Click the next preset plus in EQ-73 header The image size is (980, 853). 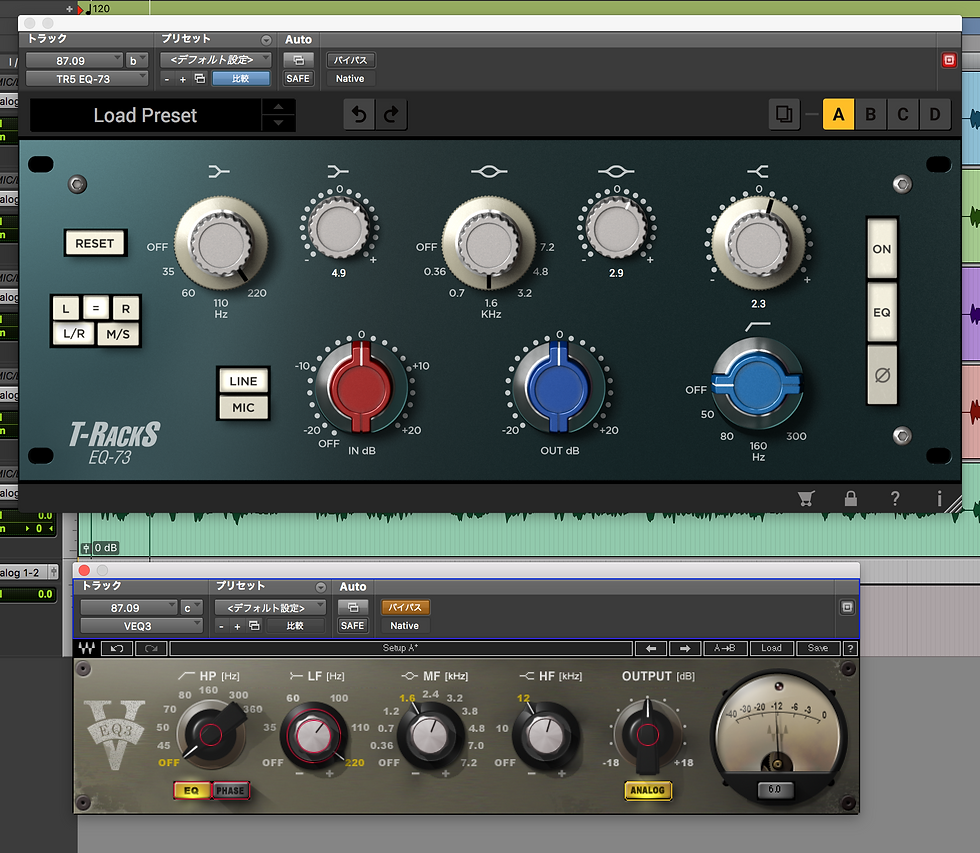point(182,79)
